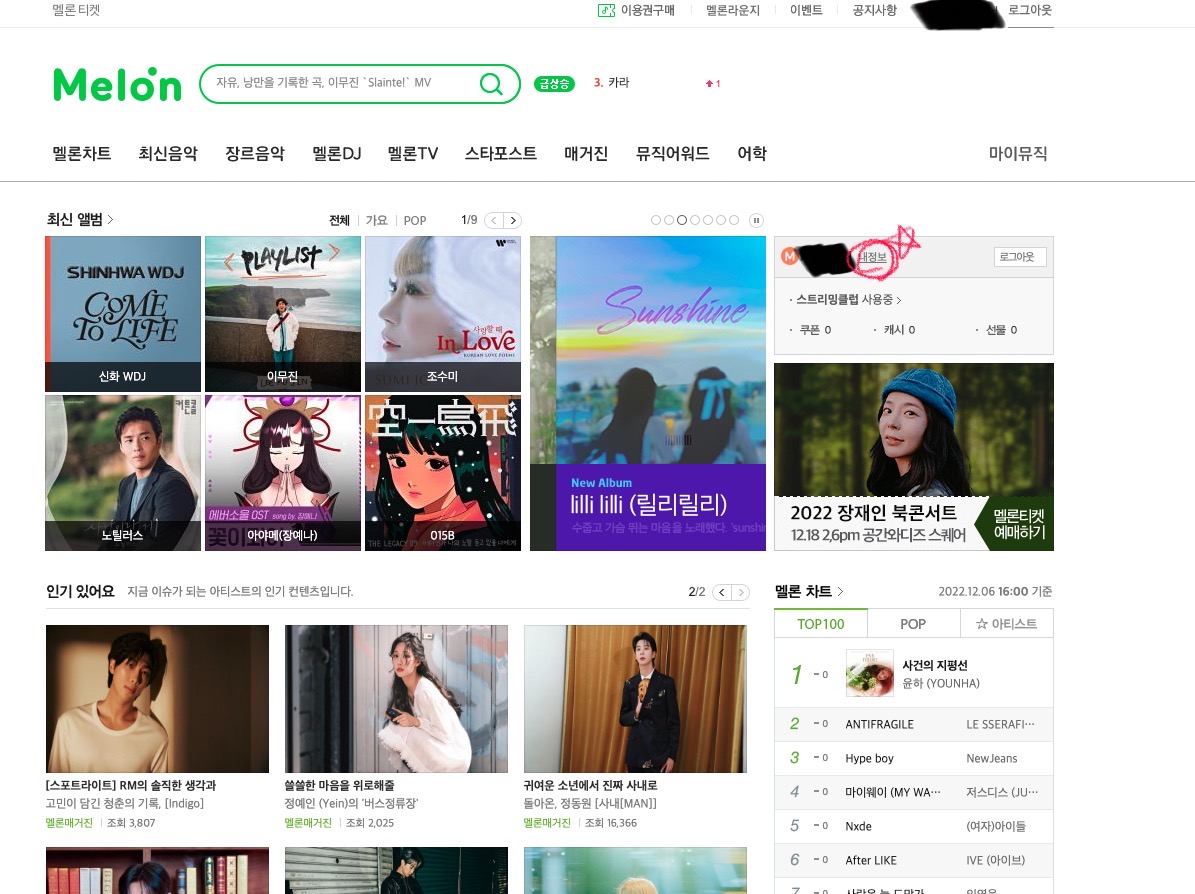Expand 스트리밍클럽 사용중 details
This screenshot has width=1195, height=894.
(x=848, y=300)
